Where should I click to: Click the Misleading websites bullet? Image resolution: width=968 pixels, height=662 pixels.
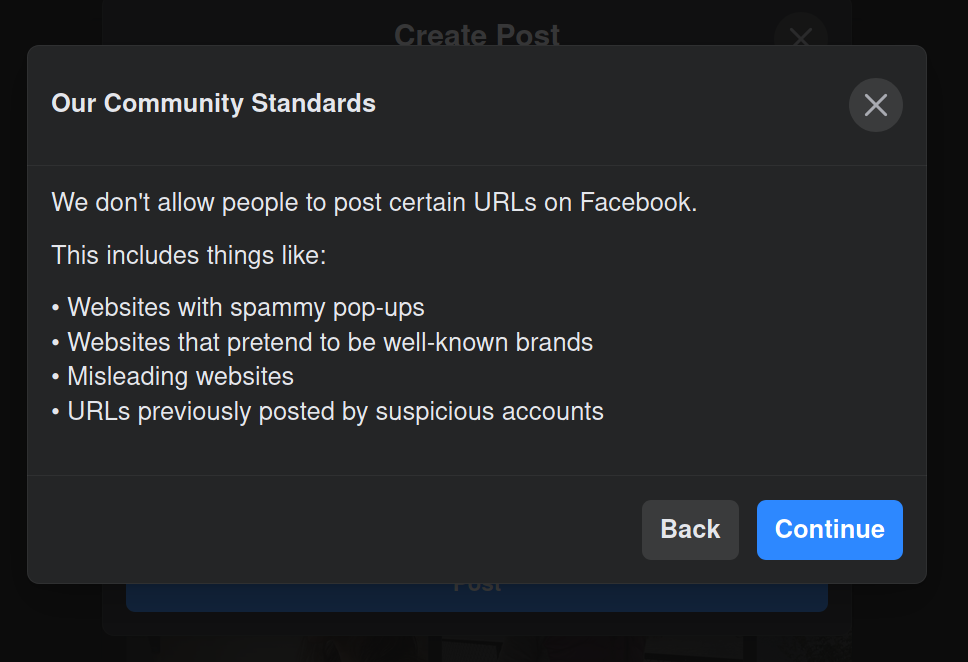[173, 377]
